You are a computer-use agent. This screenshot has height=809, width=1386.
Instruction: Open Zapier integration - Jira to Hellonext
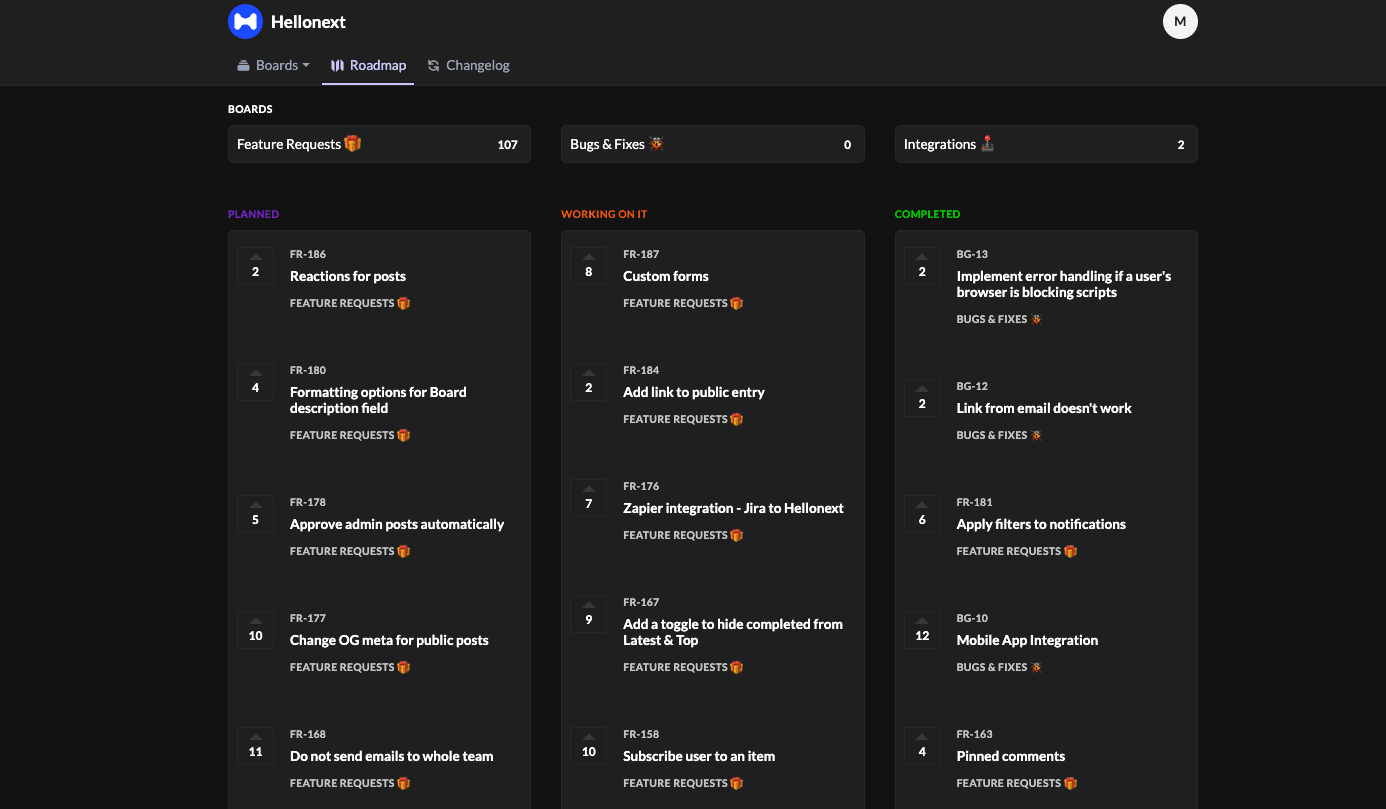pos(733,508)
